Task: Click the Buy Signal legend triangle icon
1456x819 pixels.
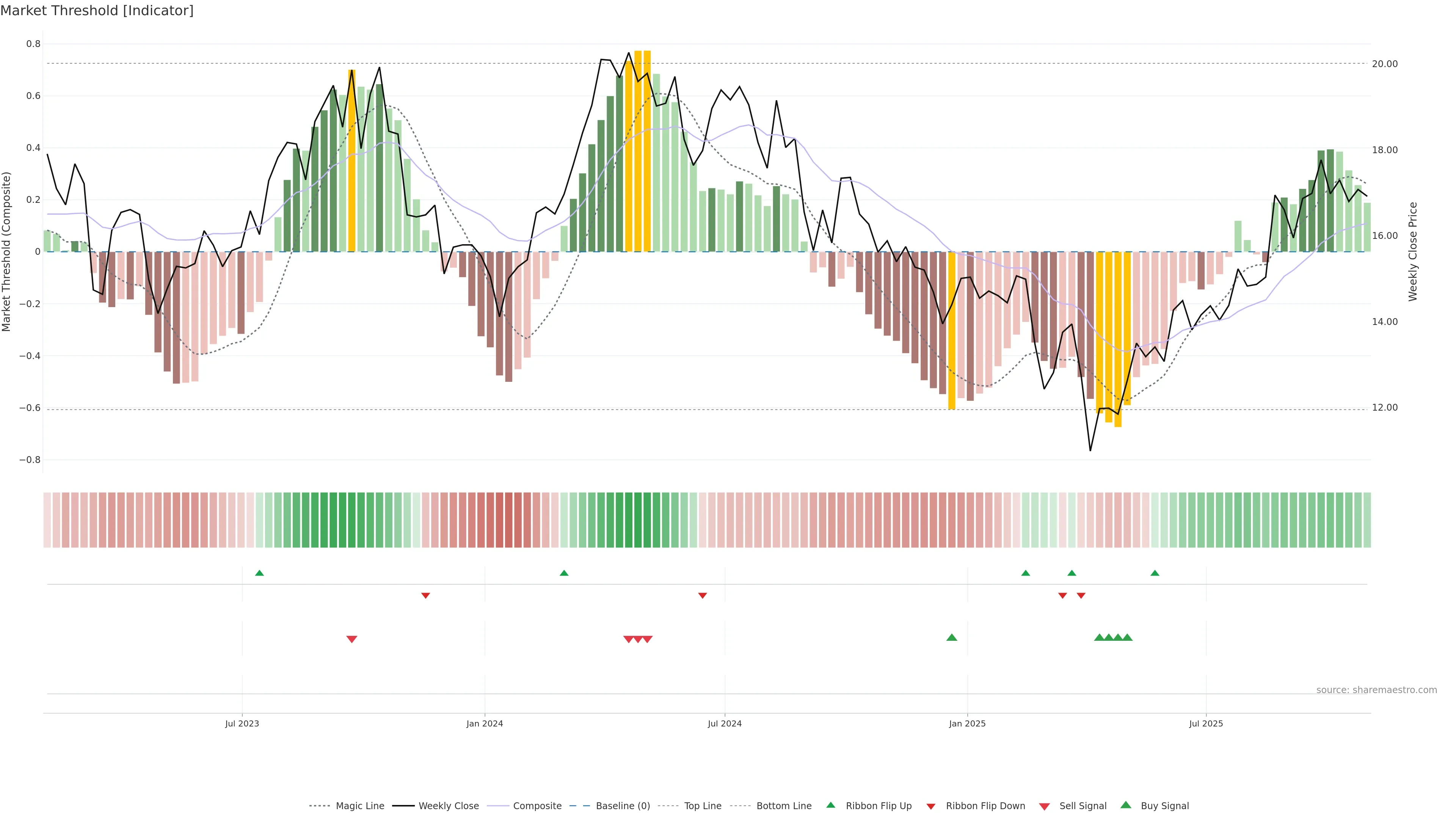Action: tap(1126, 805)
